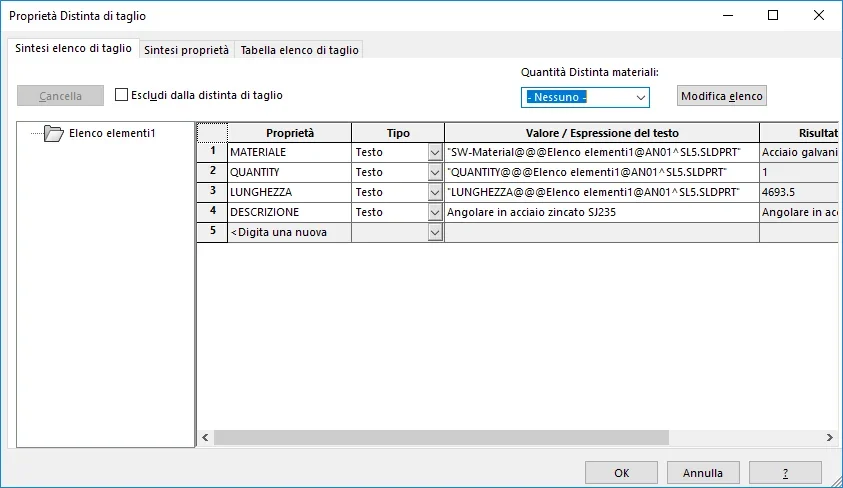The width and height of the screenshot is (843, 488).
Task: Open Tipo dropdown for DESCRIZIONE row
Action: (x=435, y=212)
